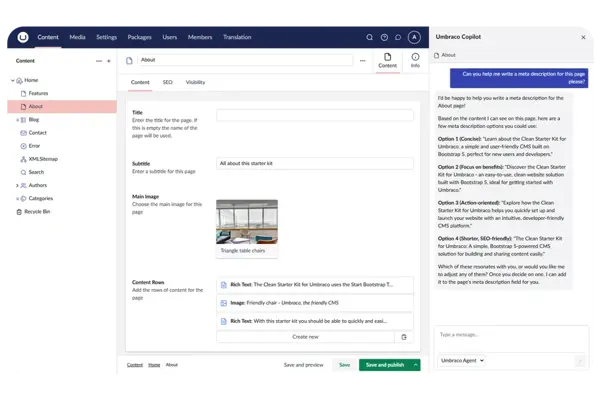Open clipboard paste icon beside Create new
This screenshot has width=600, height=401.
pos(404,337)
